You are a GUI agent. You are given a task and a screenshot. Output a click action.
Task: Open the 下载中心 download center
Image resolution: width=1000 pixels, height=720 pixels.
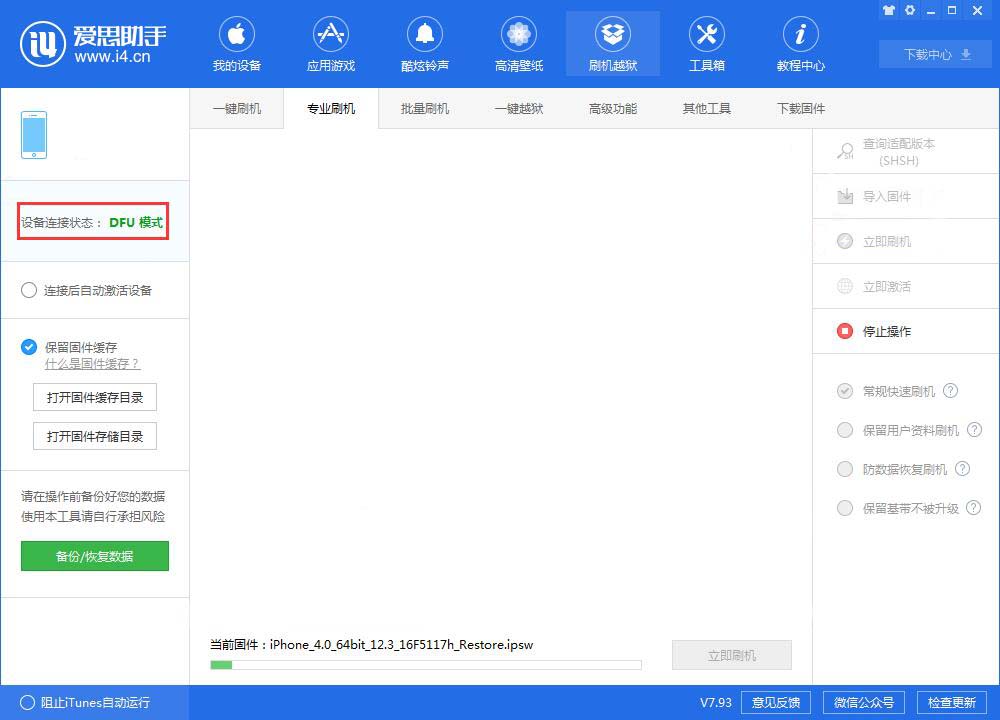934,55
